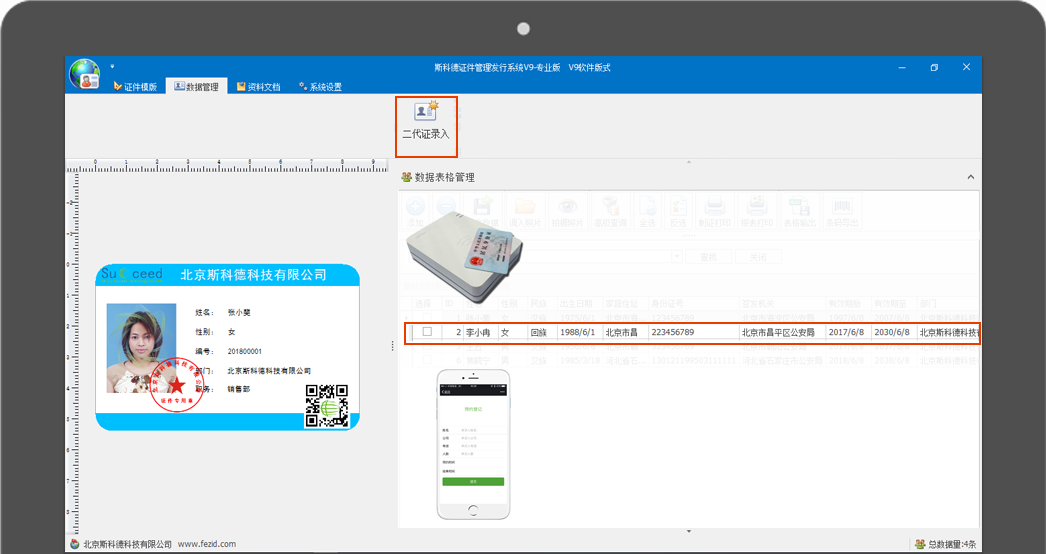Screen dimensions: 1046x554
Task: Click the 有效期至 column header
Action: pos(892,304)
